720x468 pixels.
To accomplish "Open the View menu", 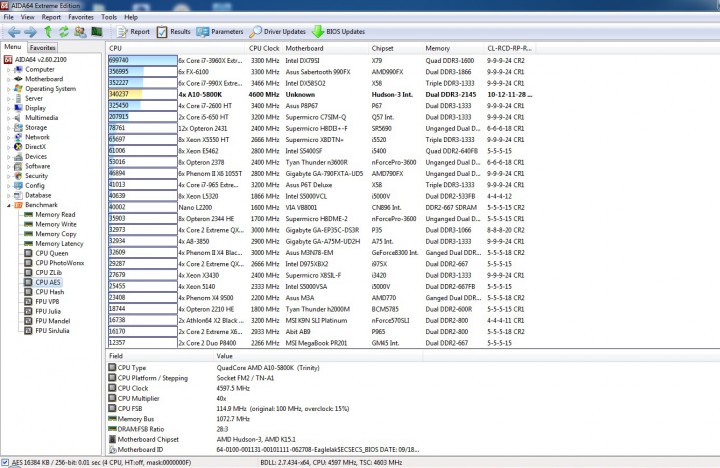I will point(28,17).
